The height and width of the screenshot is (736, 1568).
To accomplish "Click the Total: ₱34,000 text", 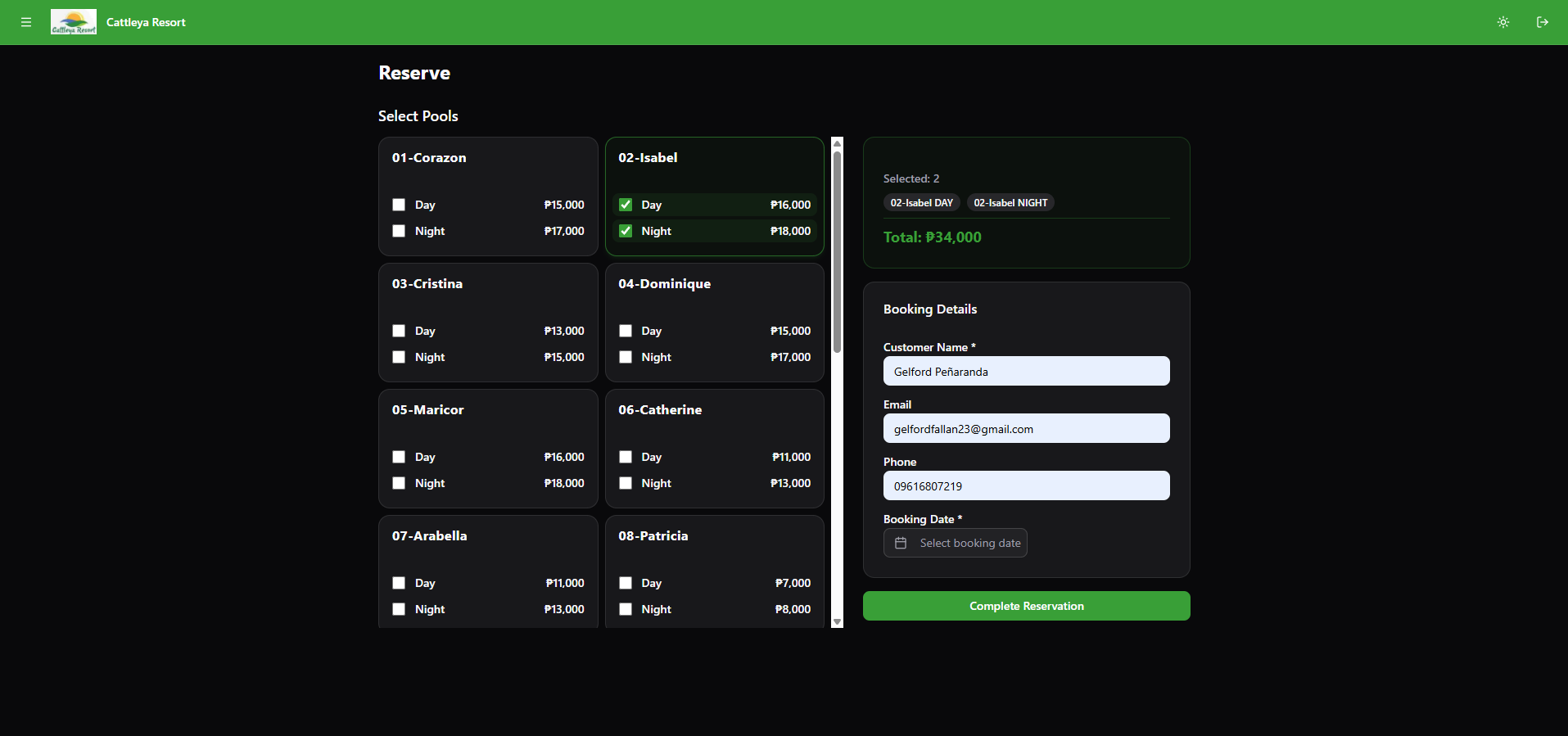I will (933, 237).
